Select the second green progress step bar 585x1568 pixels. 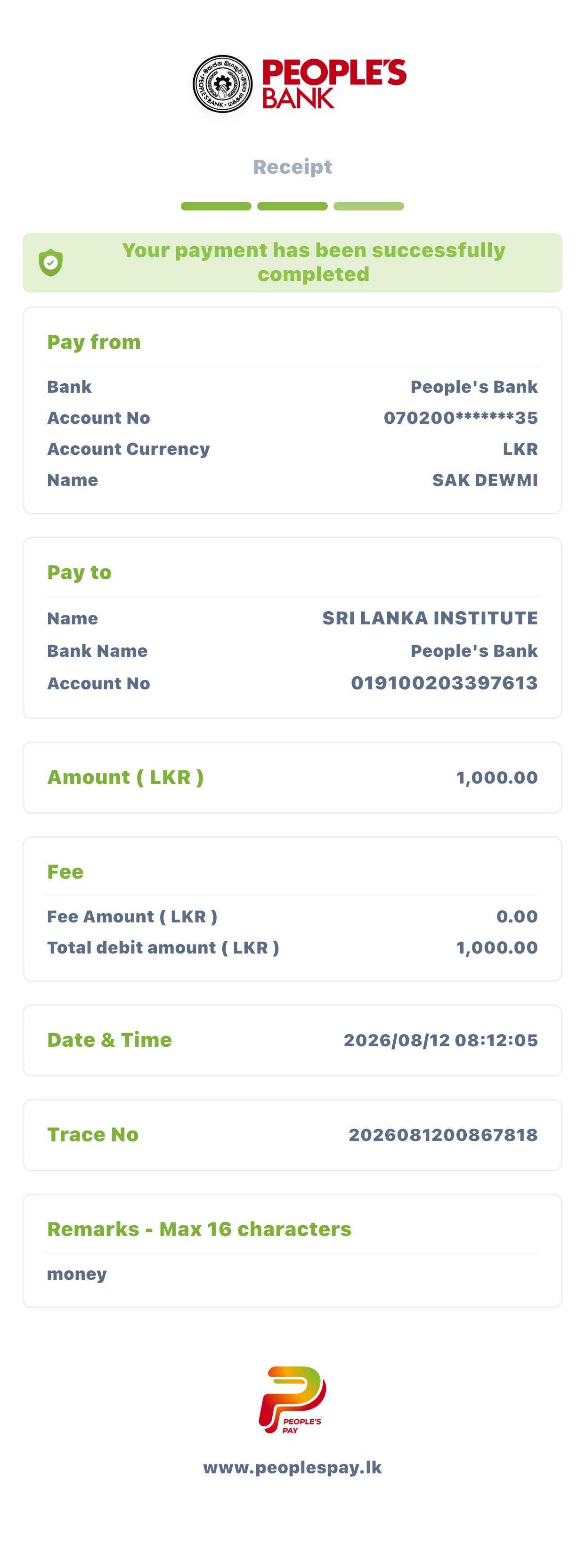point(292,206)
